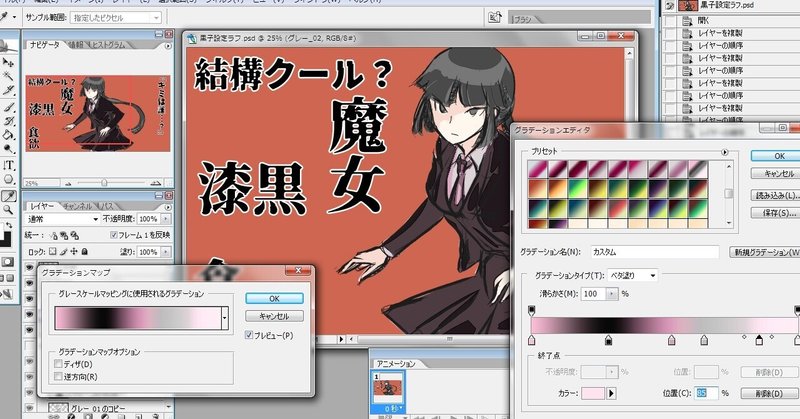Image resolution: width=800 pixels, height=419 pixels.
Task: Select the Move tool in the toolbox
Action: tap(8, 62)
